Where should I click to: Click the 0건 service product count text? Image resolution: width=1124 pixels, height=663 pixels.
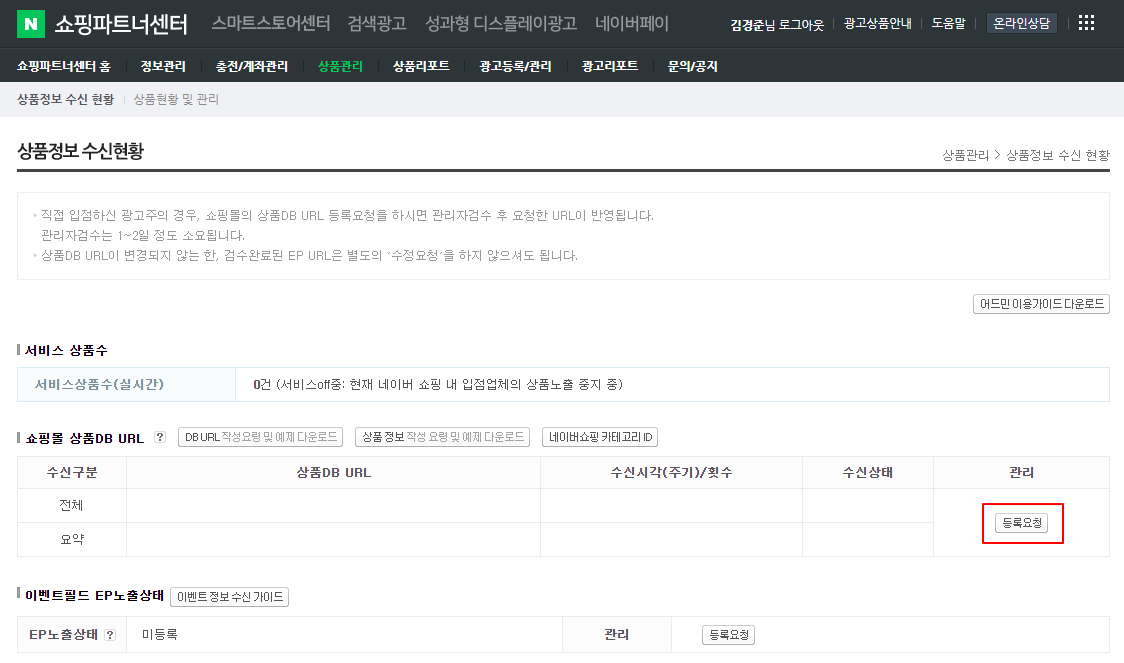click(x=262, y=384)
